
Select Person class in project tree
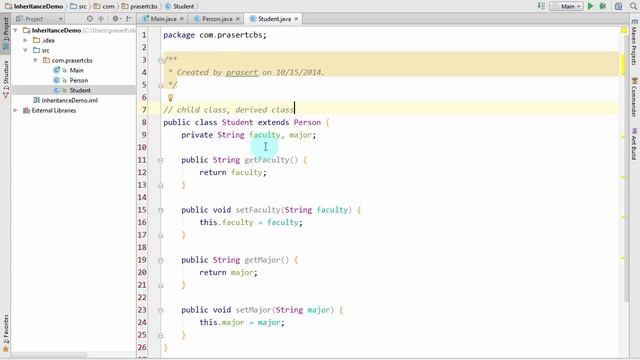pos(78,80)
